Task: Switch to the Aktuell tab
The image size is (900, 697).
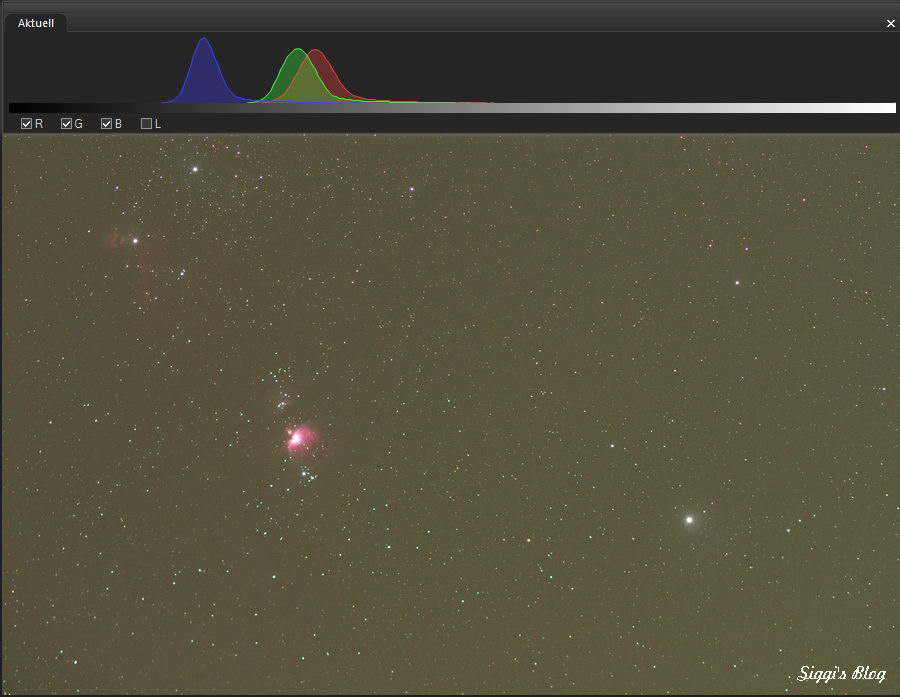Action: (x=36, y=23)
